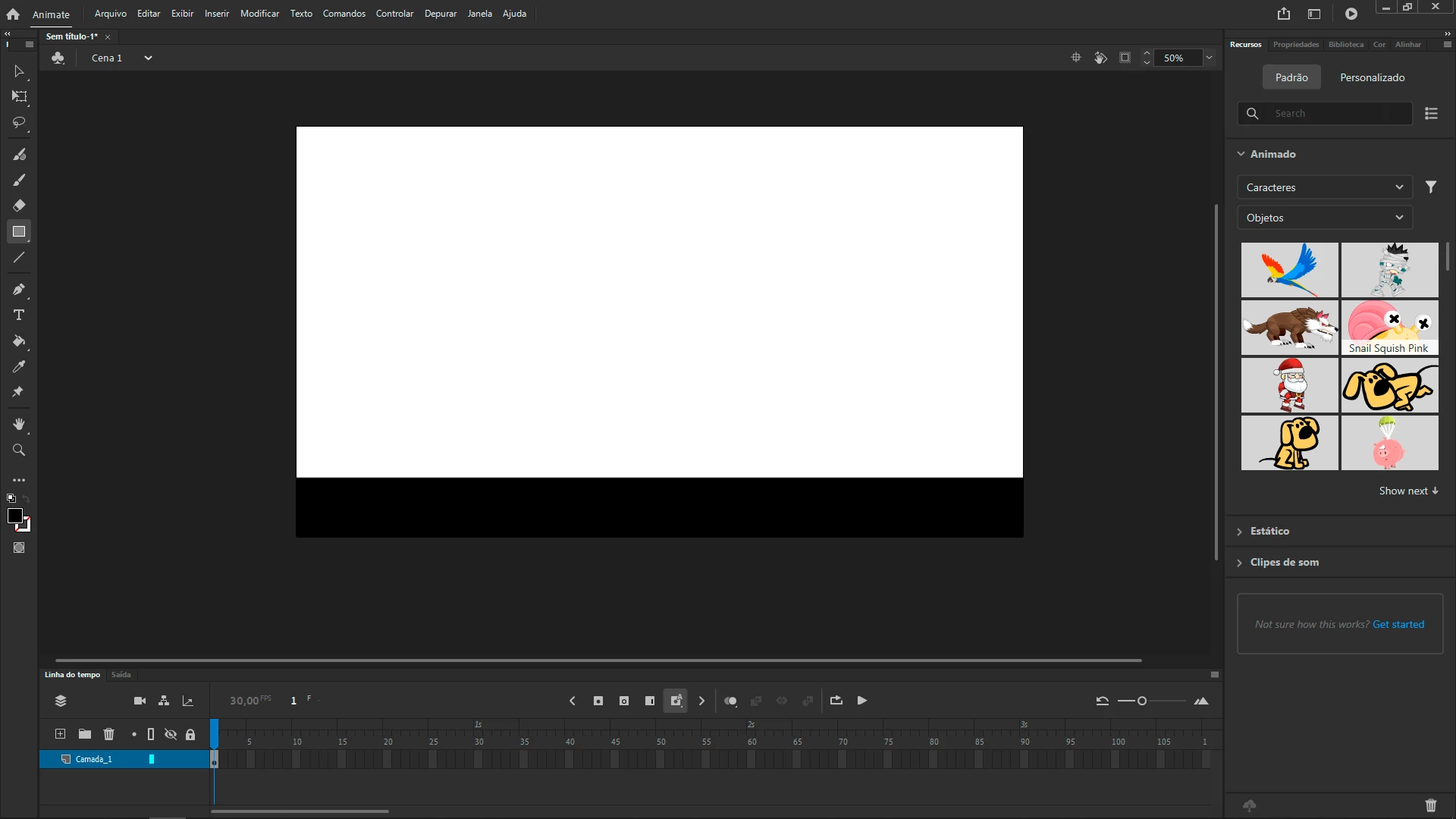Viewport: 1456px width, 819px height.
Task: Toggle onion skin in timeline
Action: coord(730,701)
